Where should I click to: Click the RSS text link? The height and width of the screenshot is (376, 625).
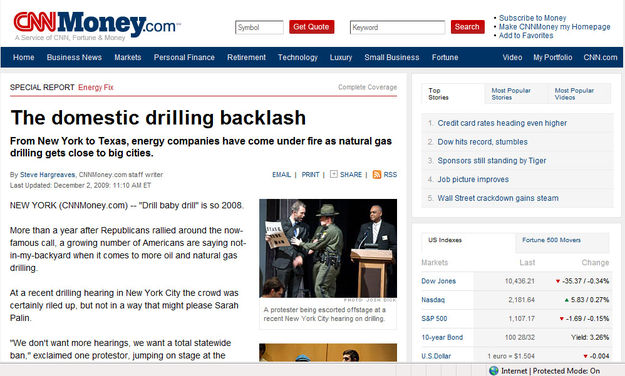tap(390, 175)
